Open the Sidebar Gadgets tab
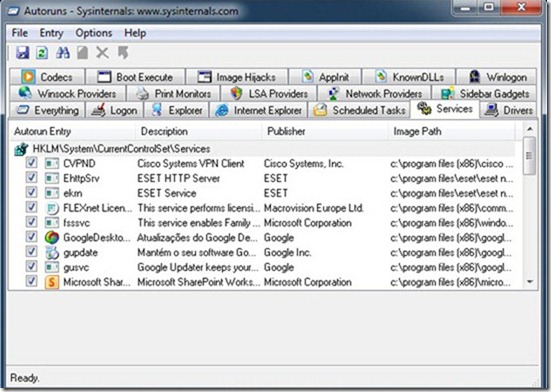The width and height of the screenshot is (551, 392). 484,93
